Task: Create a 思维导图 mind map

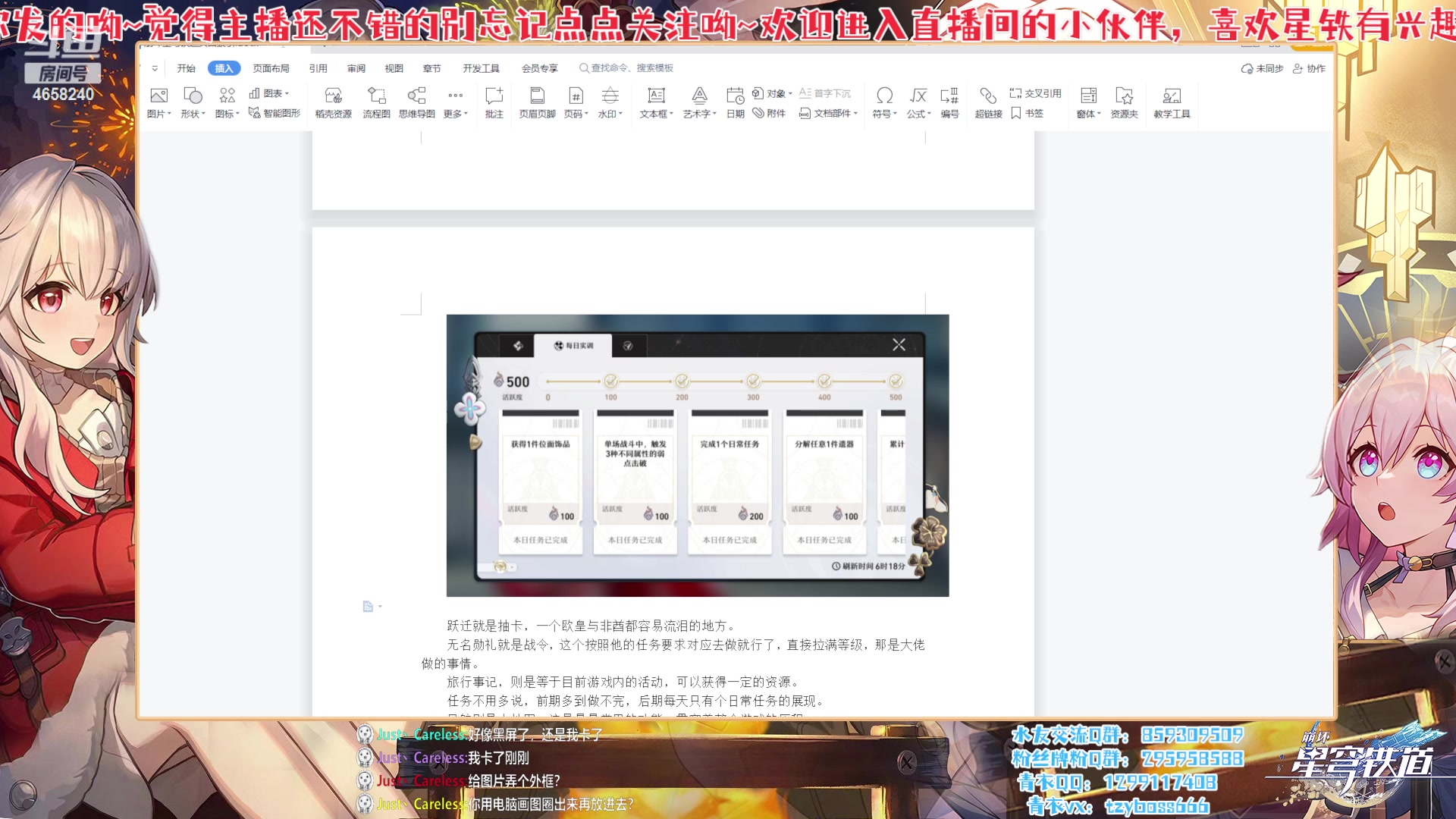Action: point(415,103)
